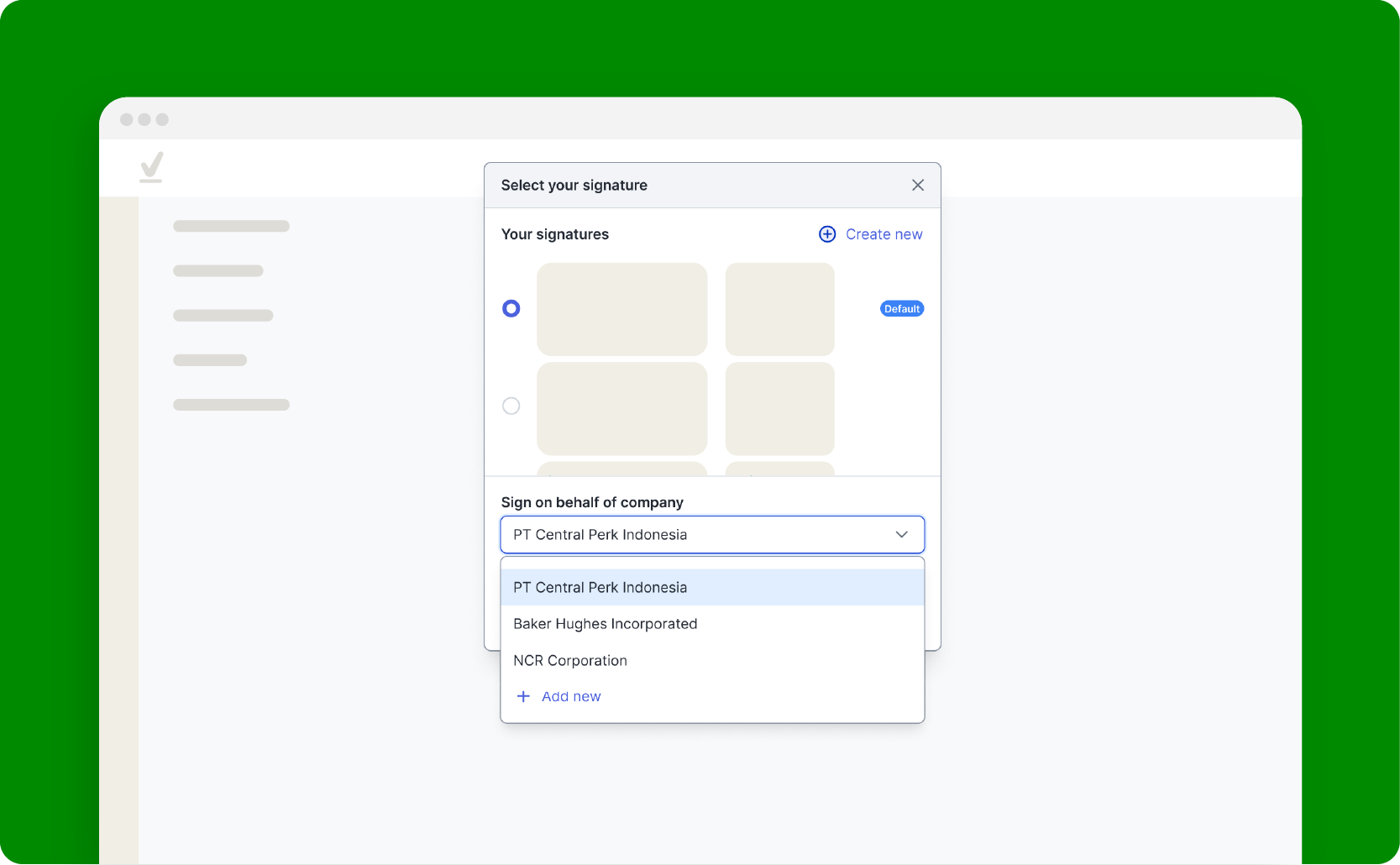Image resolution: width=1400 pixels, height=865 pixels.
Task: Close the Select your signature dialog
Action: point(918,185)
